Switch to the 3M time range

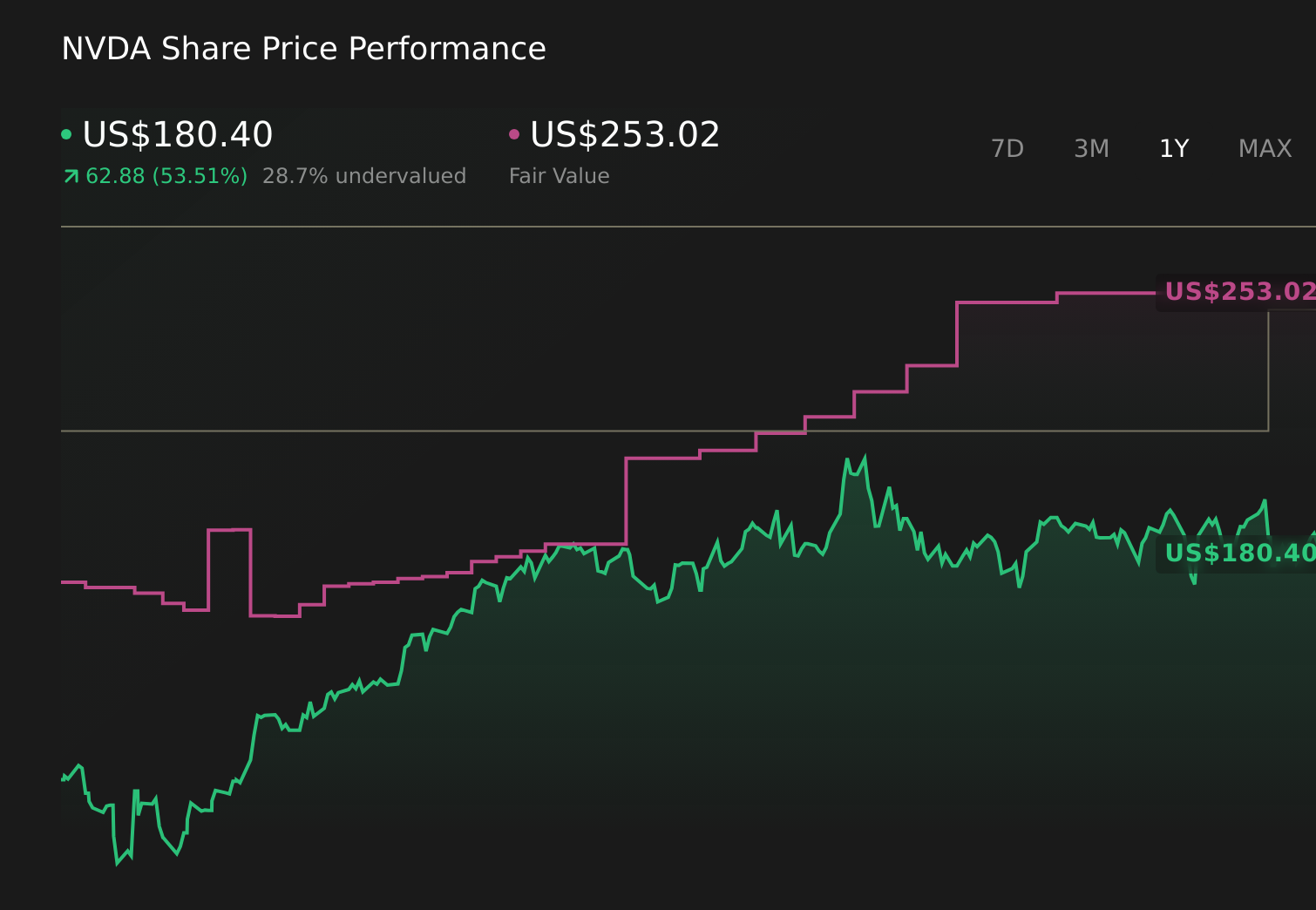(1090, 148)
